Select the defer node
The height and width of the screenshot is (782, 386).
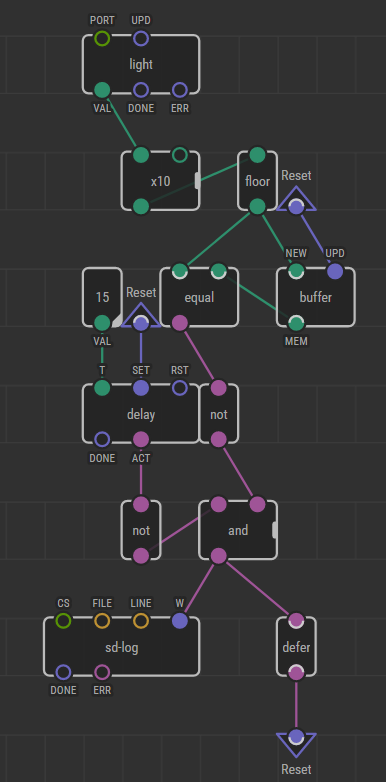pyautogui.click(x=296, y=647)
